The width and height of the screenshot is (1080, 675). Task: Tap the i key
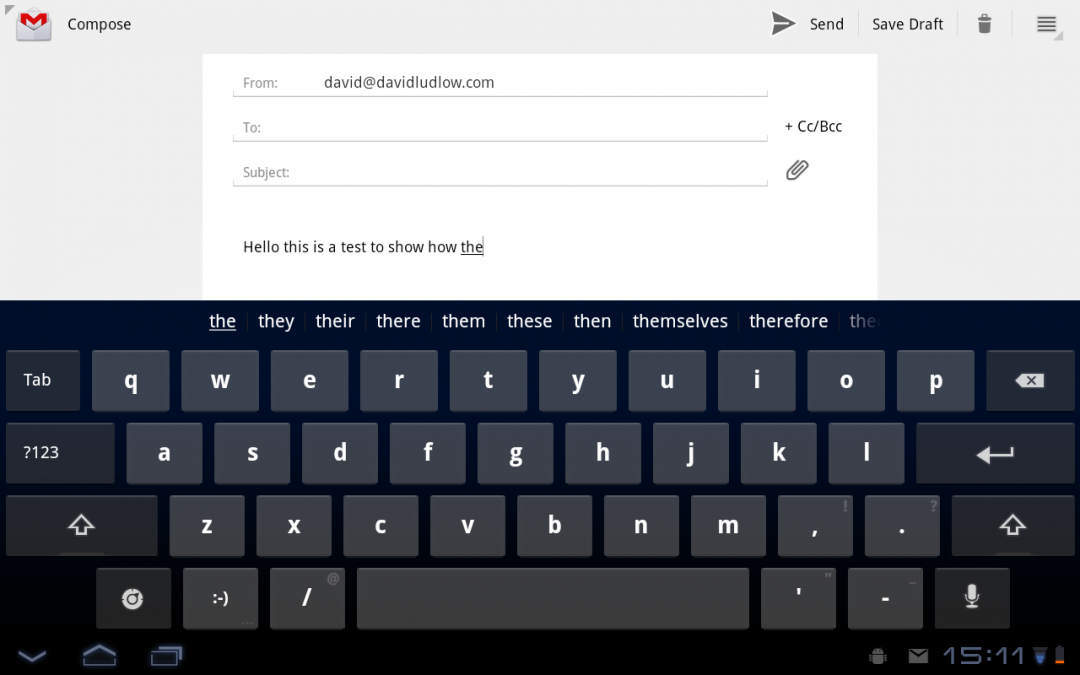[756, 380]
